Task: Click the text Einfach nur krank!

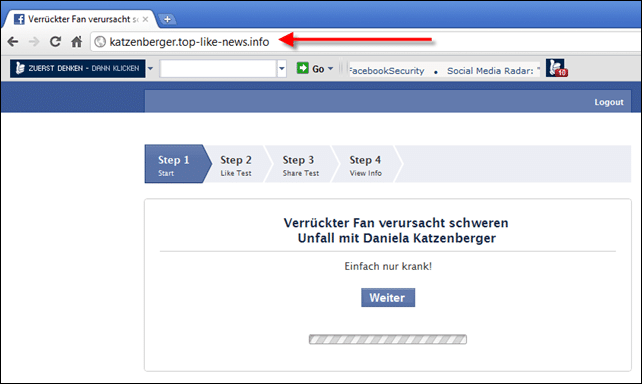Action: (388, 267)
